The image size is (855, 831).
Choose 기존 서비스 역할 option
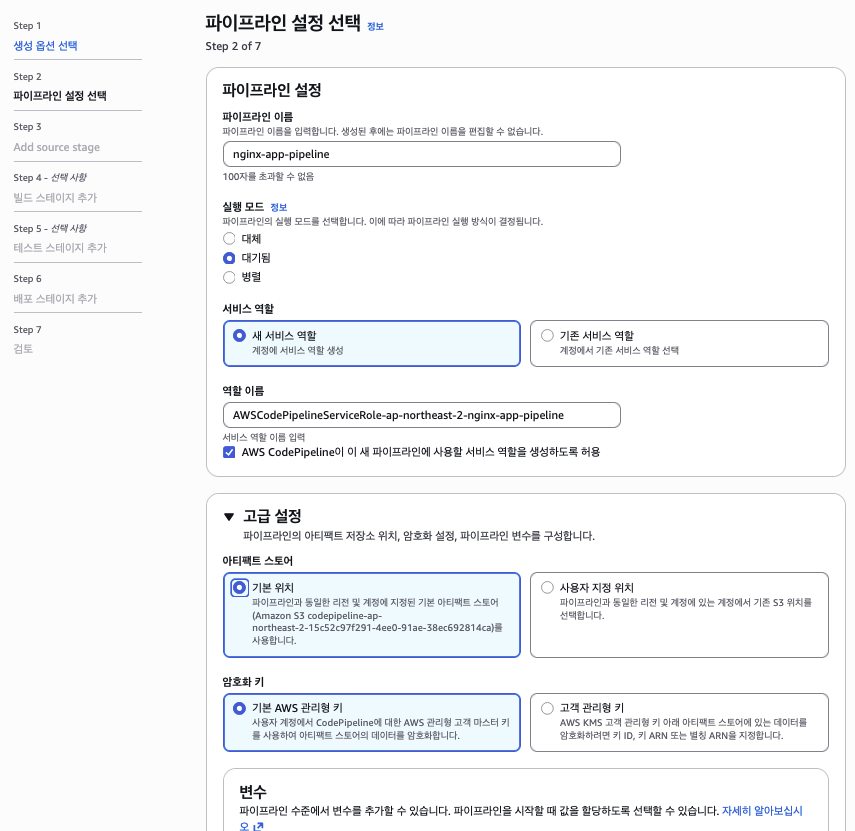point(547,336)
